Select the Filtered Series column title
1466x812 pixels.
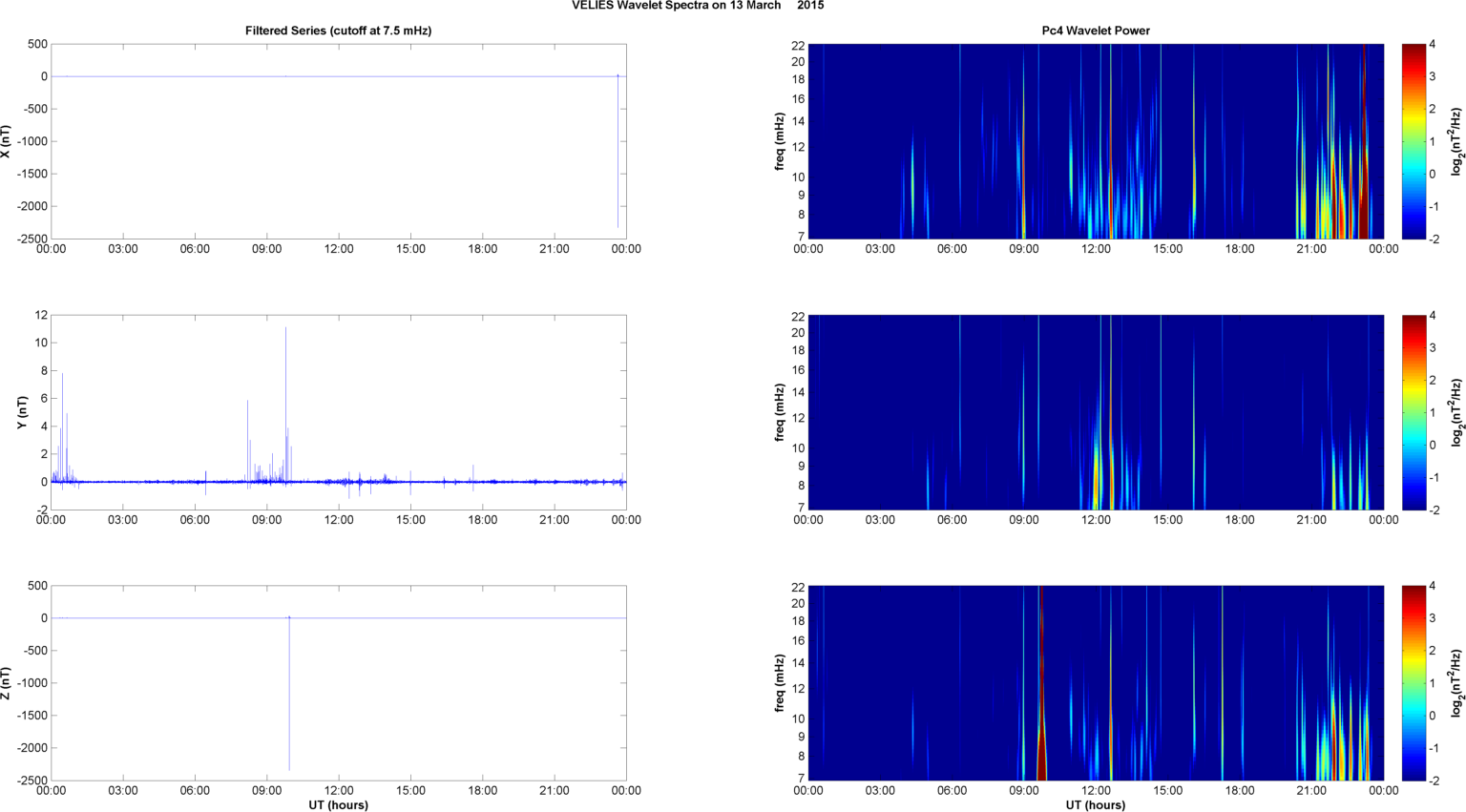pyautogui.click(x=338, y=31)
